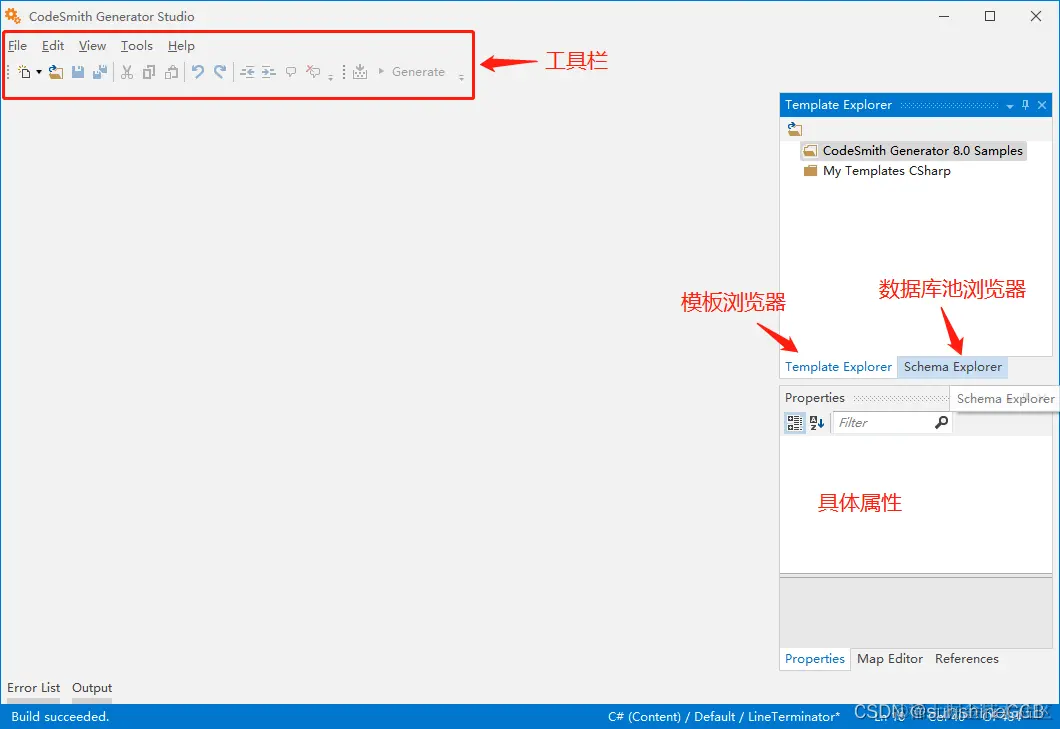1060x729 pixels.
Task: Open the Output tab
Action: 92,688
